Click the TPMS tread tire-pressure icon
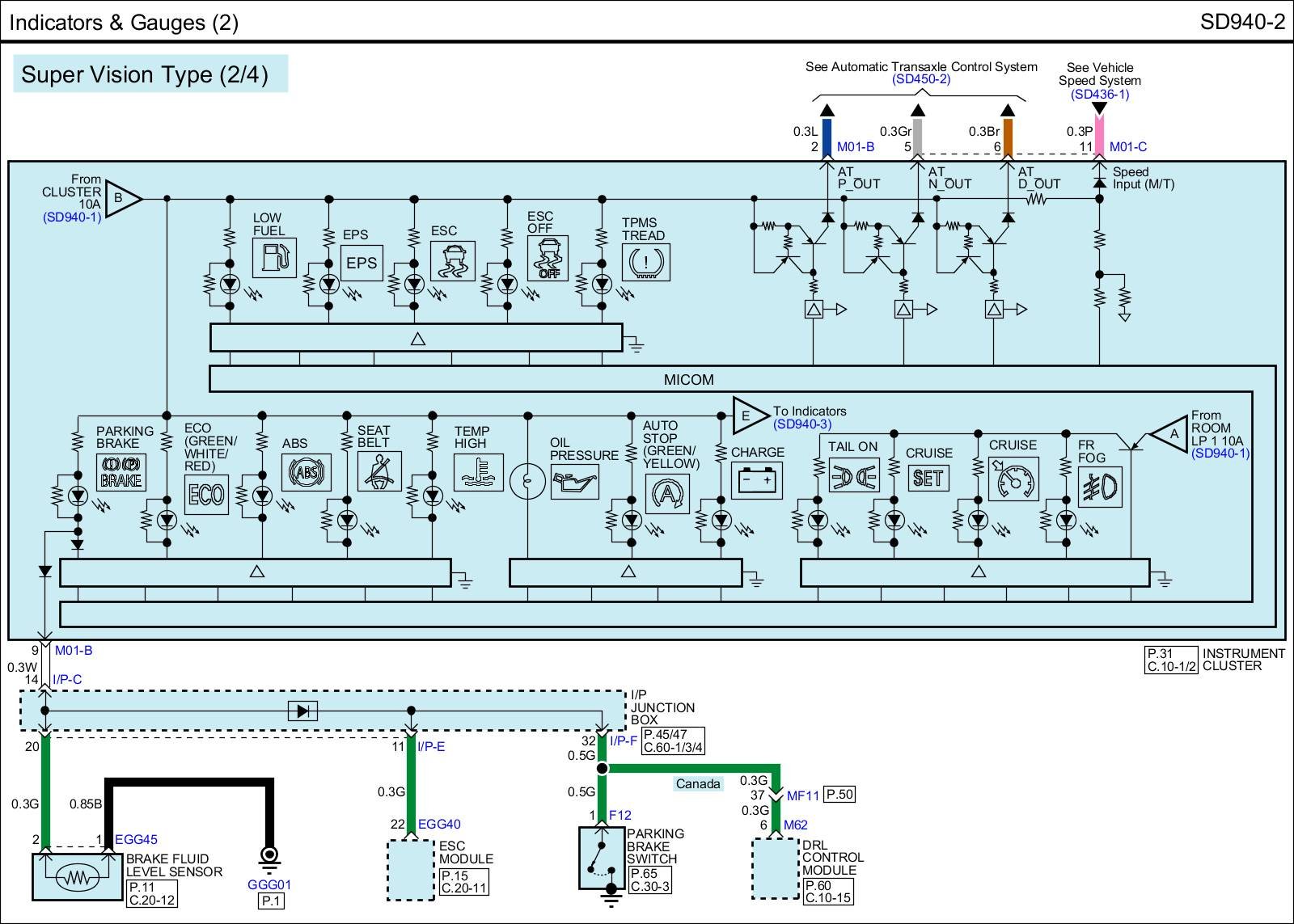 tap(645, 262)
